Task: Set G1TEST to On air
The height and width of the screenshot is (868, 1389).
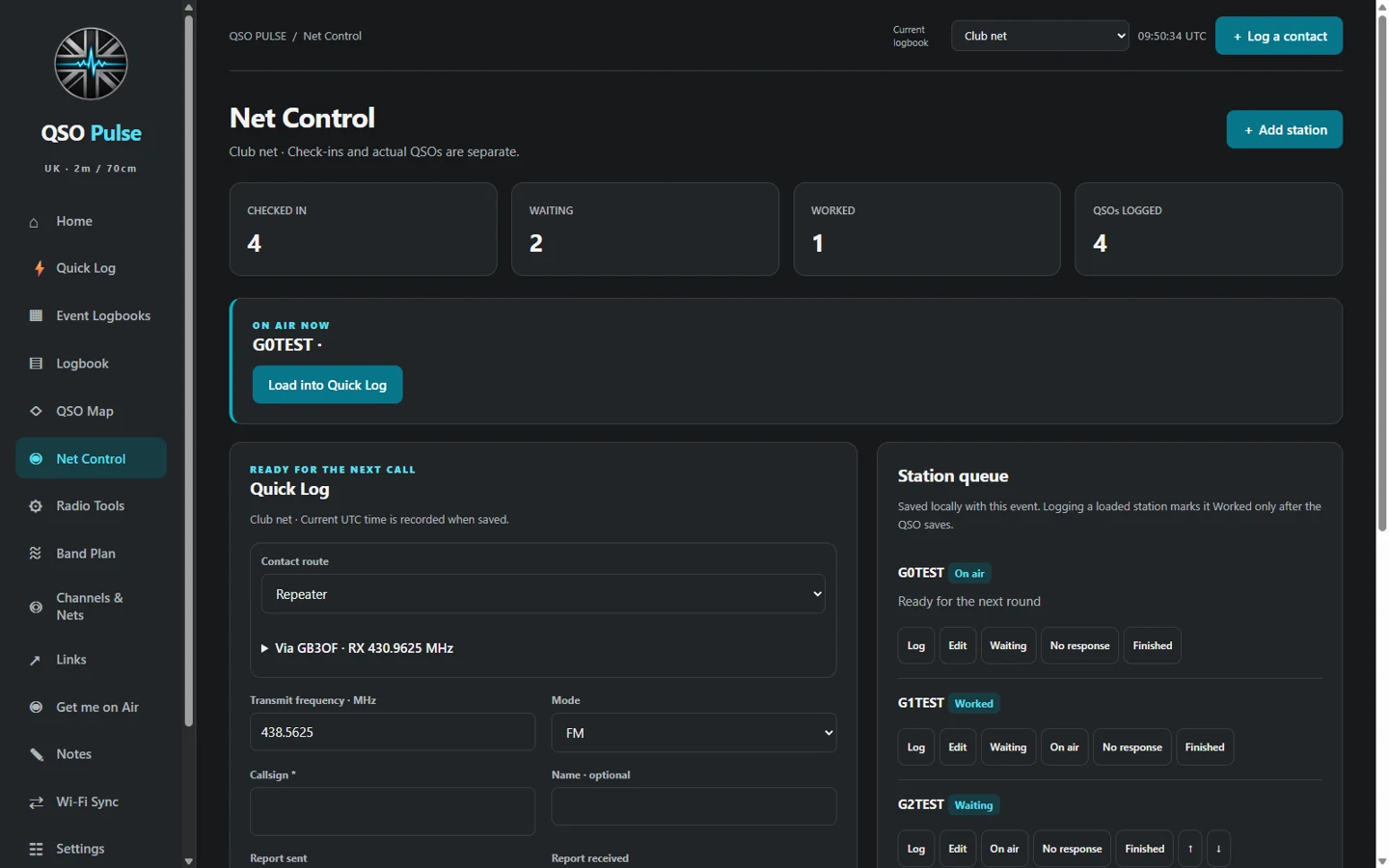Action: [1064, 747]
